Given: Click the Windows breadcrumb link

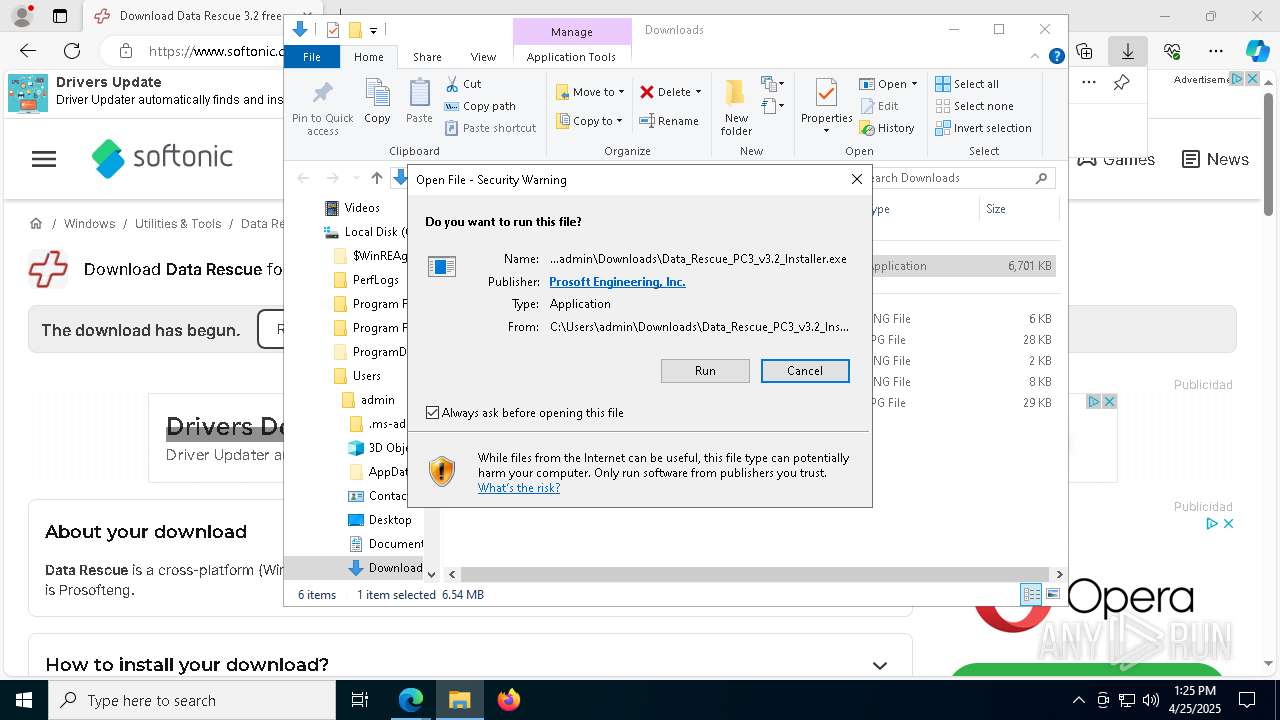Looking at the screenshot, I should pos(89,224).
